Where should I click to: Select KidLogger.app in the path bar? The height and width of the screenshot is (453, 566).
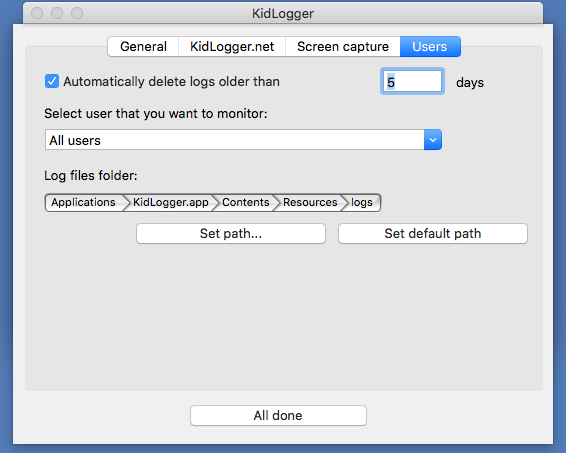click(x=171, y=202)
